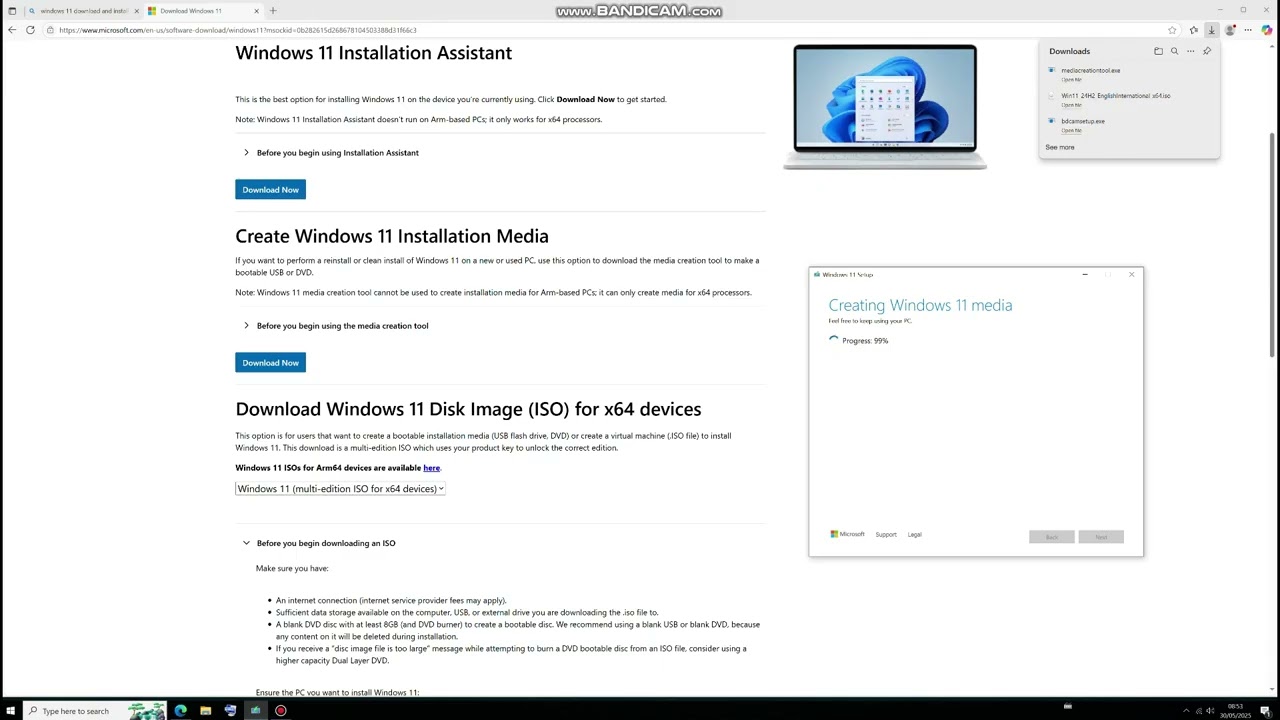Open file link under bdcamsetup.exe
1280x720 pixels.
pos(1071,130)
